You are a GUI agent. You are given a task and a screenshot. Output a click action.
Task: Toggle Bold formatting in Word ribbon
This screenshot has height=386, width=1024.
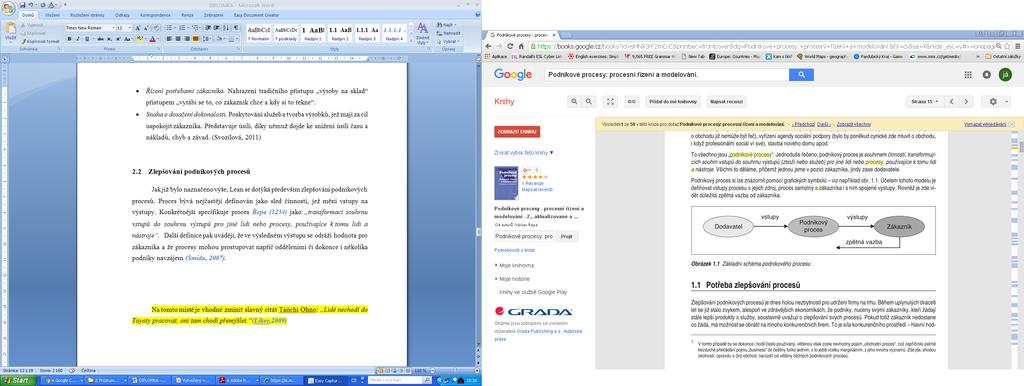[69, 39]
